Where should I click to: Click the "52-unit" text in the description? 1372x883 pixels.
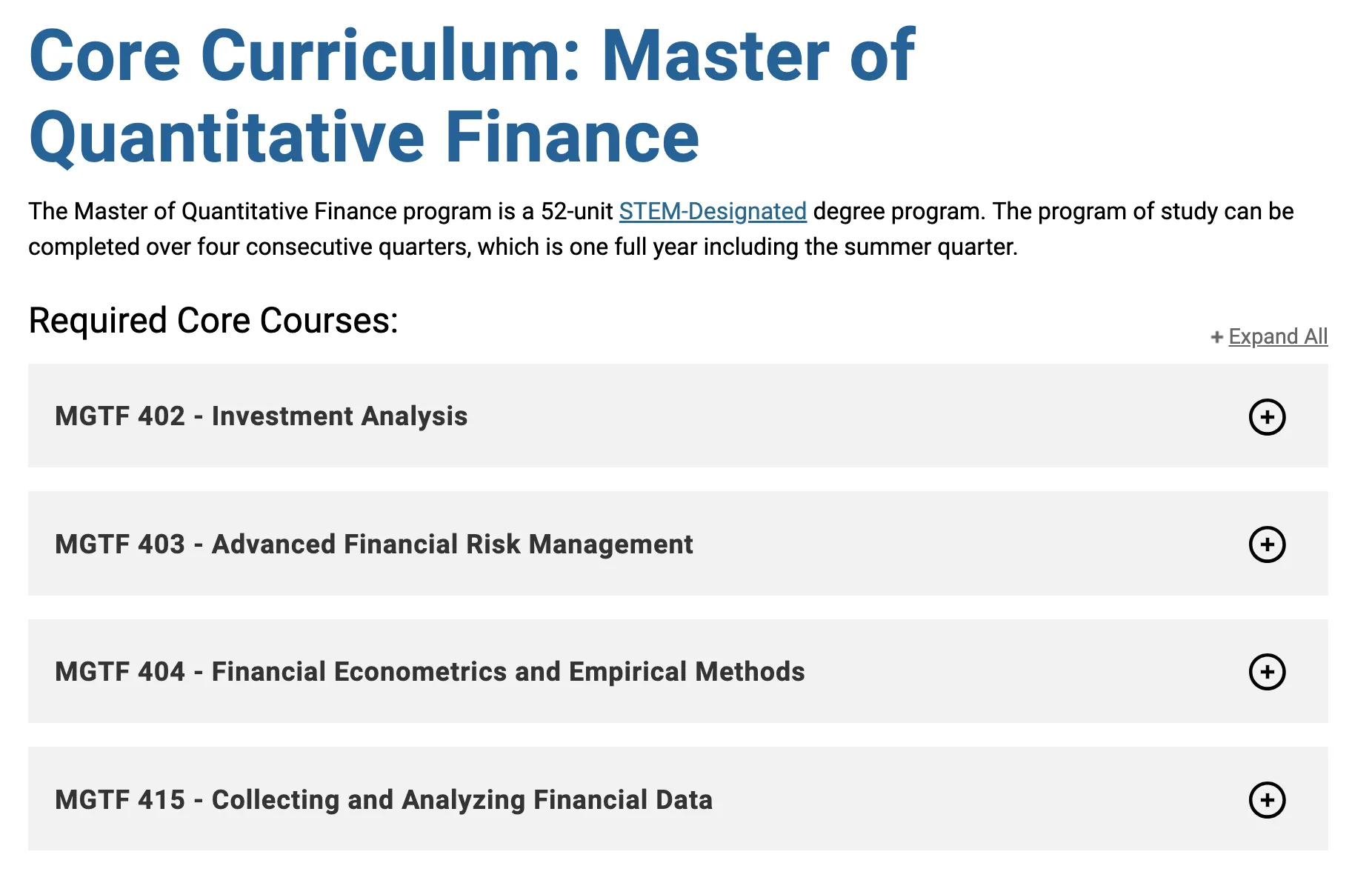point(576,211)
